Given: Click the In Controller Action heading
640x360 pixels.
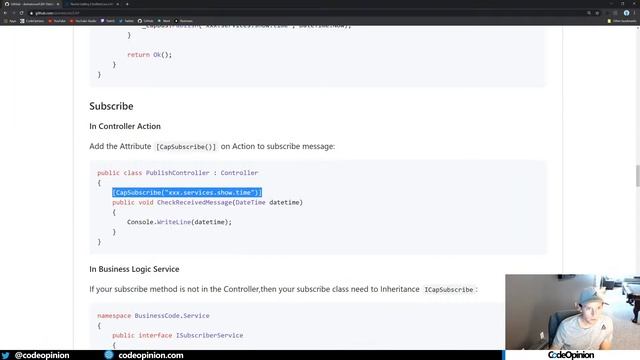Looking at the screenshot, I should (125, 126).
